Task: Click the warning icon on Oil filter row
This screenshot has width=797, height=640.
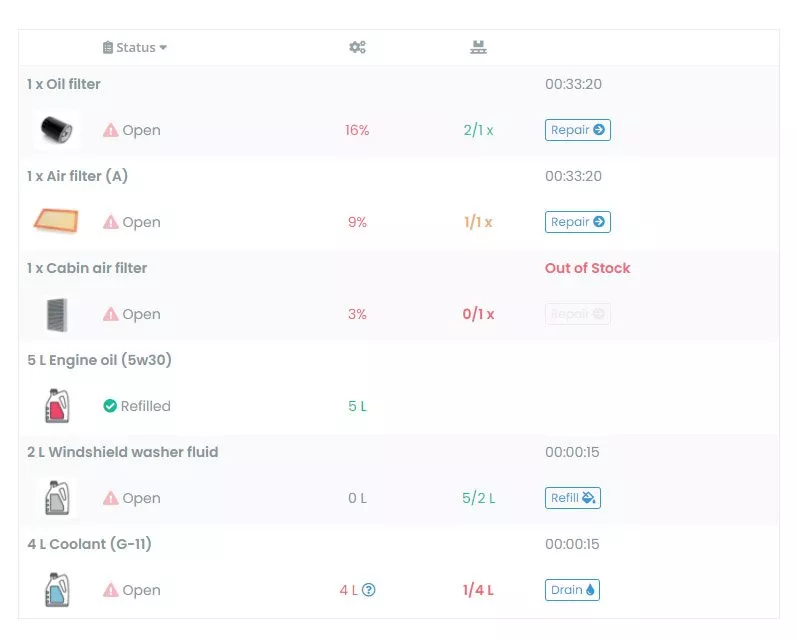Action: coord(111,130)
